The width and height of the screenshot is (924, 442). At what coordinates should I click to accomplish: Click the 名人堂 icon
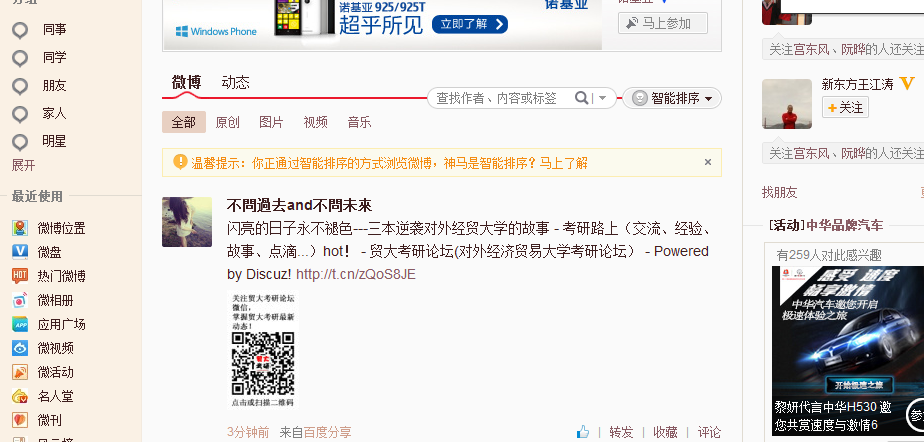coord(20,397)
